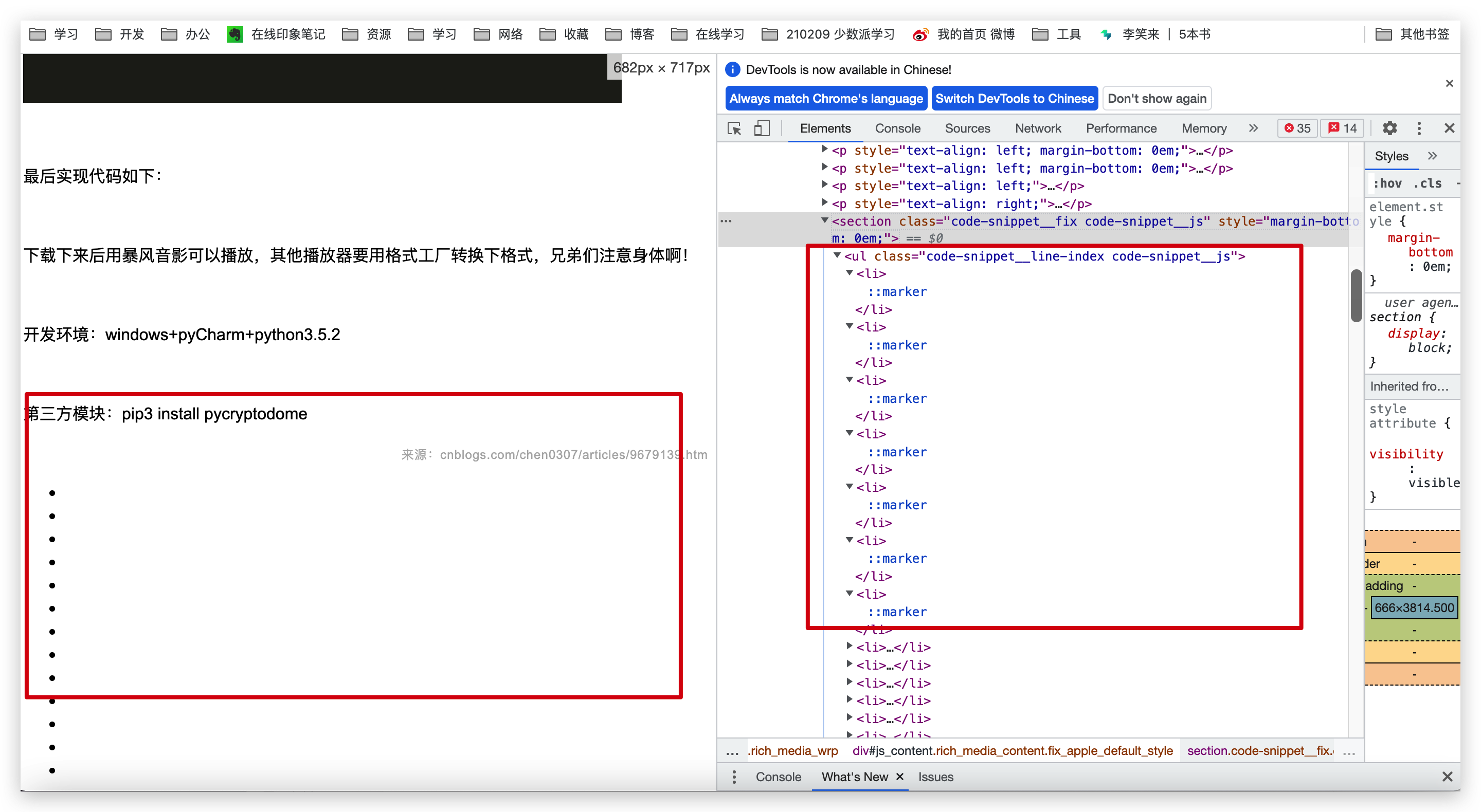Open drawer three-dot menu beside Console

[734, 777]
